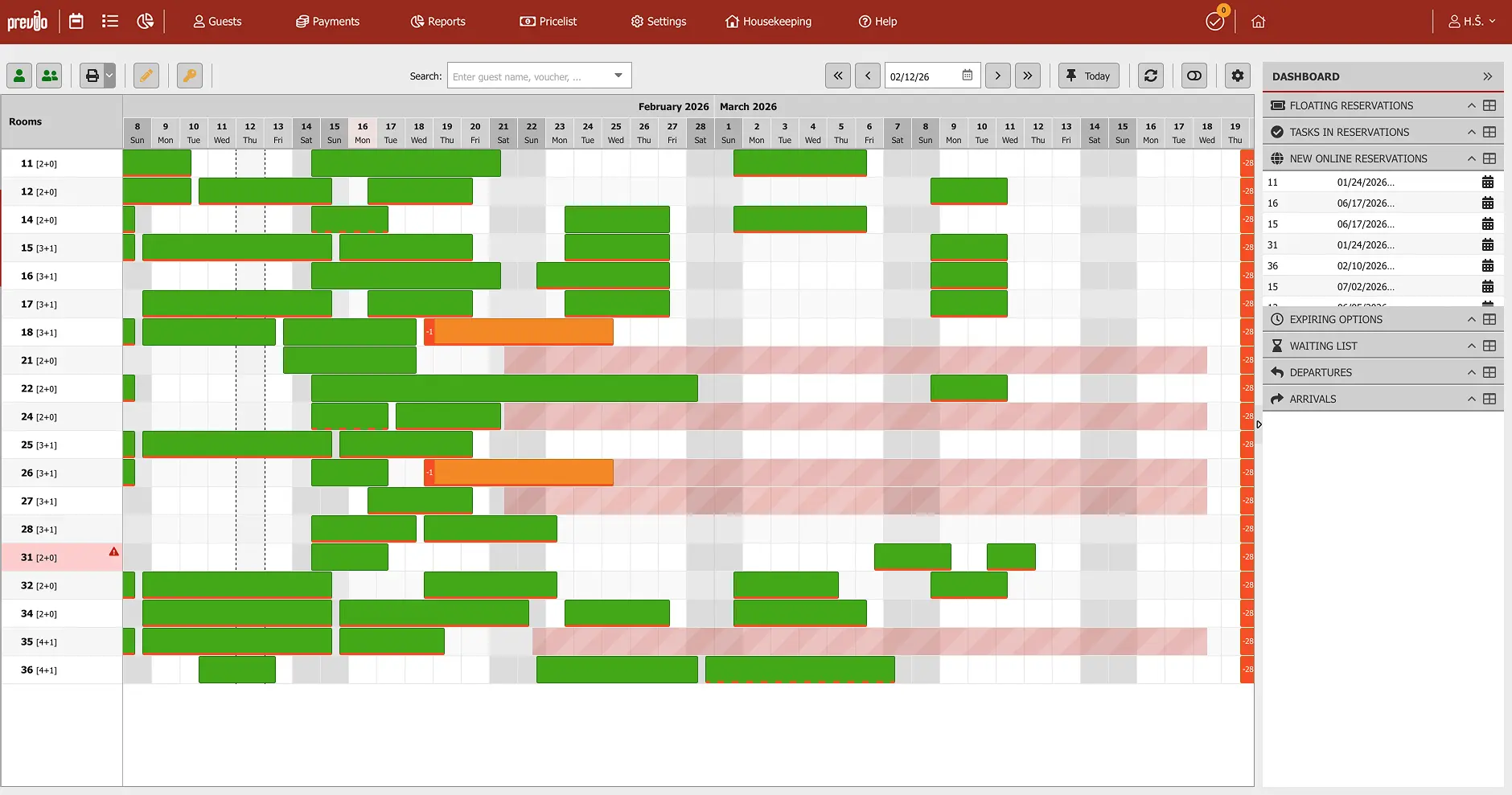Click the pencil edit icon
Screen dimensions: 1512x795
(146, 76)
